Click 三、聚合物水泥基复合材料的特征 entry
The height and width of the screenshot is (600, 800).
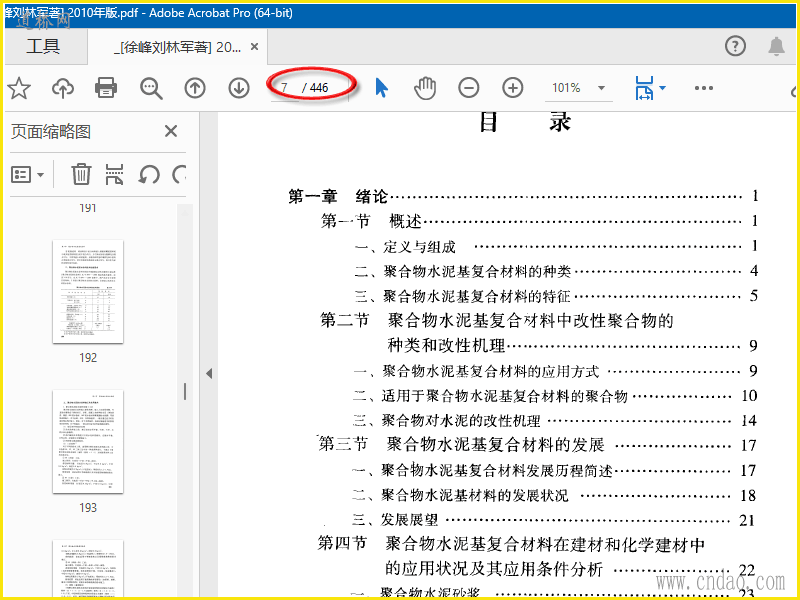pyautogui.click(x=556, y=296)
